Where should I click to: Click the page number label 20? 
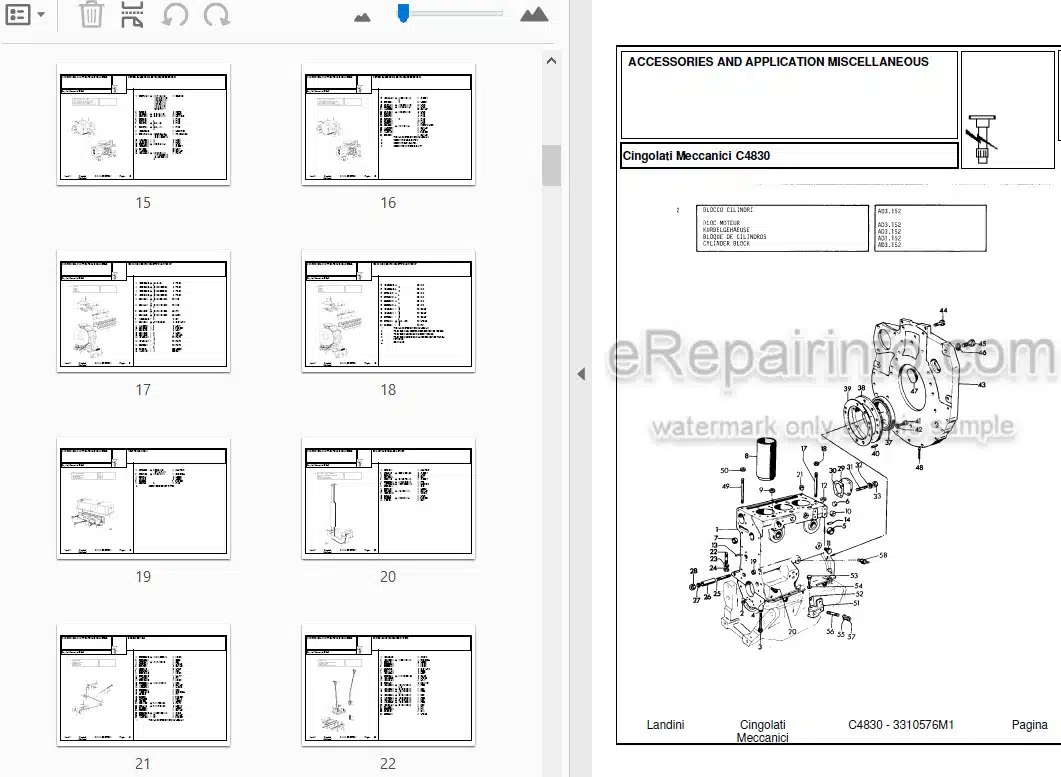[388, 577]
